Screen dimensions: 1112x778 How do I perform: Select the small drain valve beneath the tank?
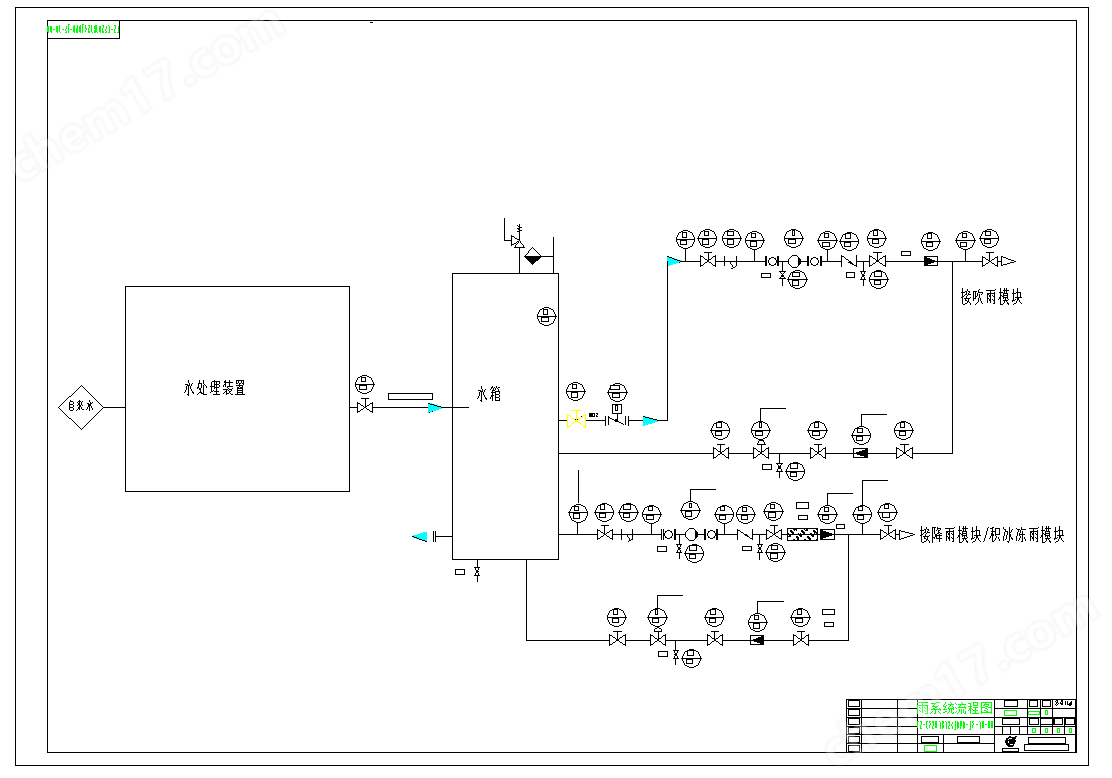click(477, 572)
